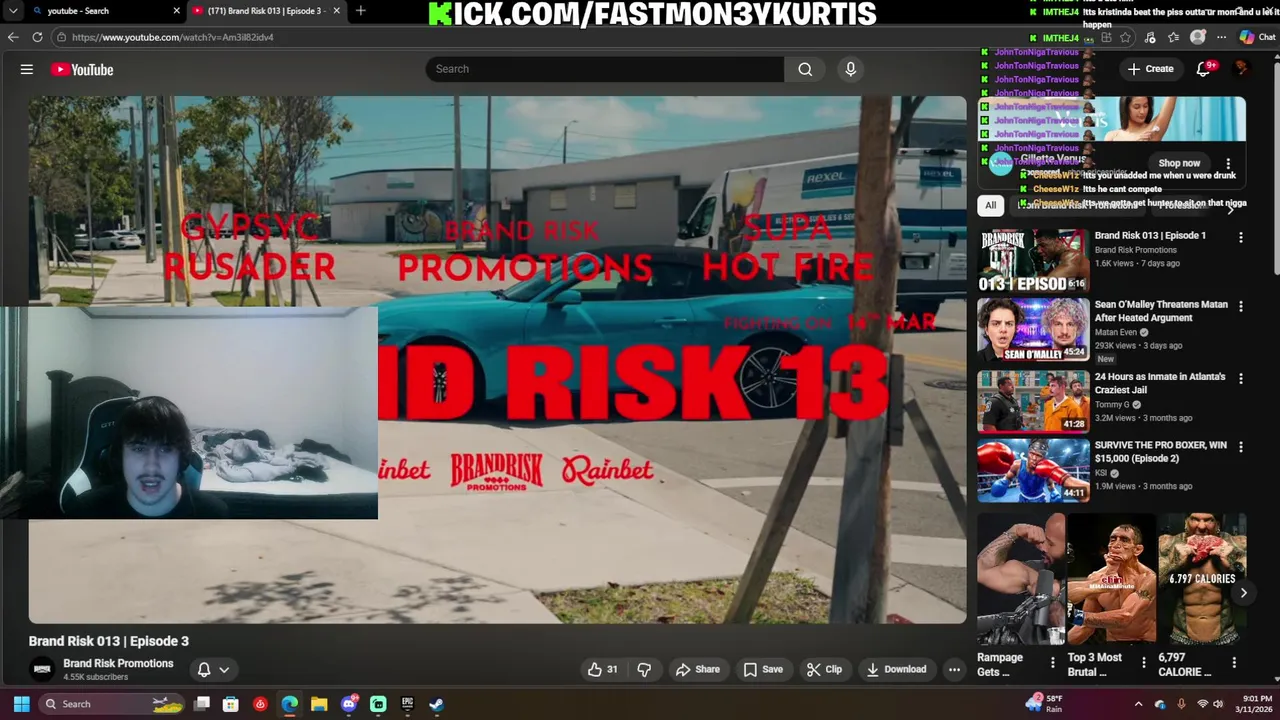
Task: Select the All filter chip
Action: [990, 205]
